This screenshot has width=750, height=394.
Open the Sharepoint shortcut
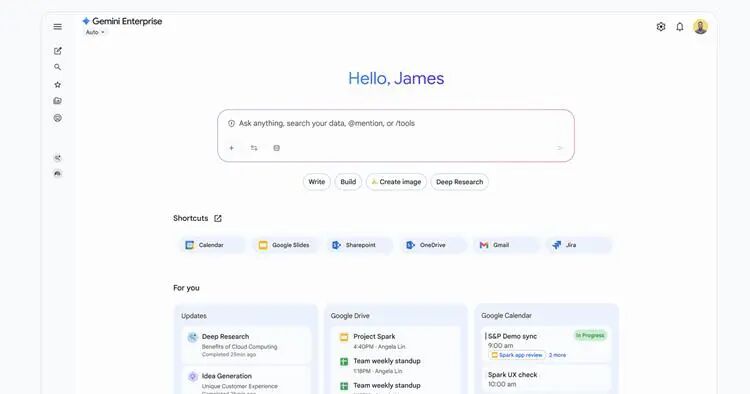(x=359, y=245)
